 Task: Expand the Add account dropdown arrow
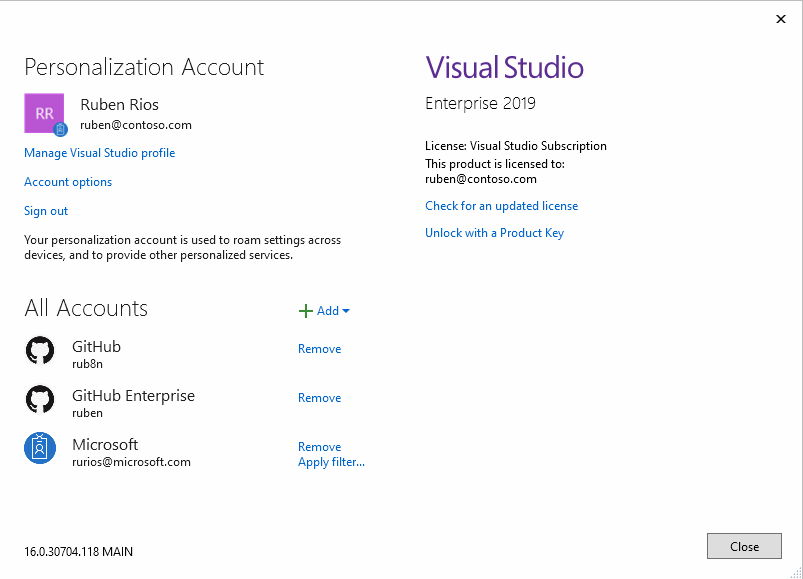click(x=346, y=311)
